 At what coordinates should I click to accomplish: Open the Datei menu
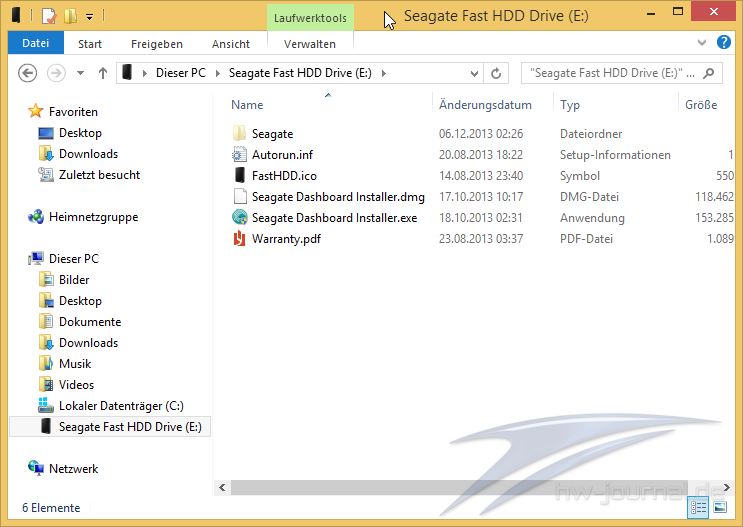click(x=35, y=44)
